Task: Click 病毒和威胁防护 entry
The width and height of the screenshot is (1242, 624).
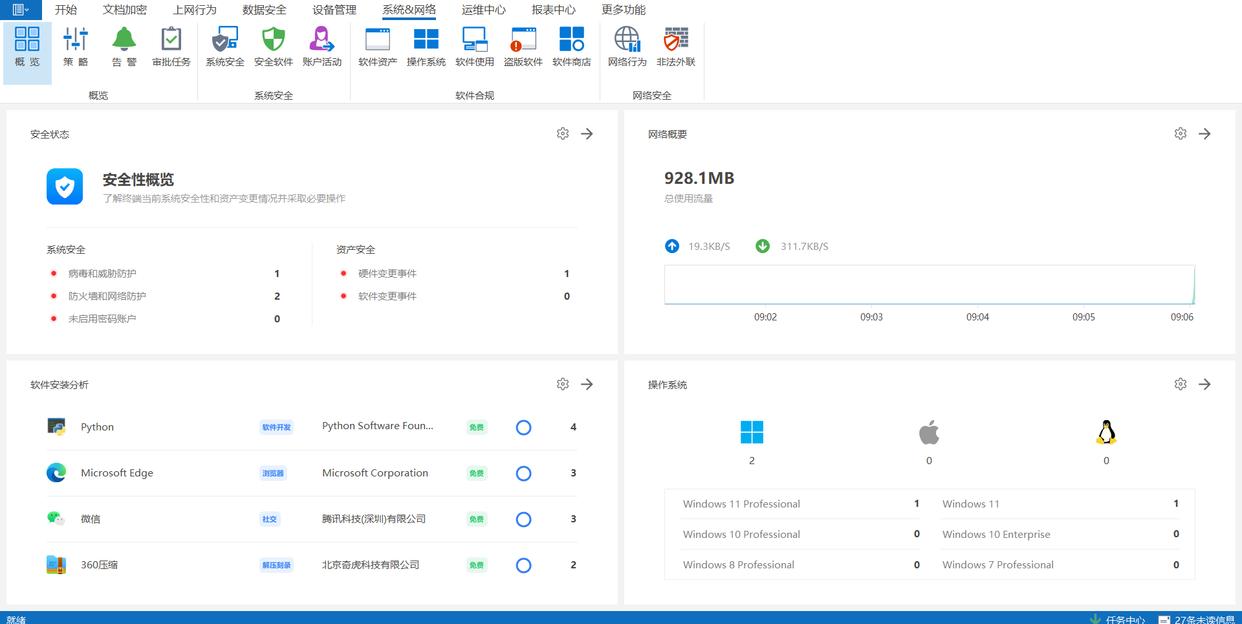Action: (102, 274)
